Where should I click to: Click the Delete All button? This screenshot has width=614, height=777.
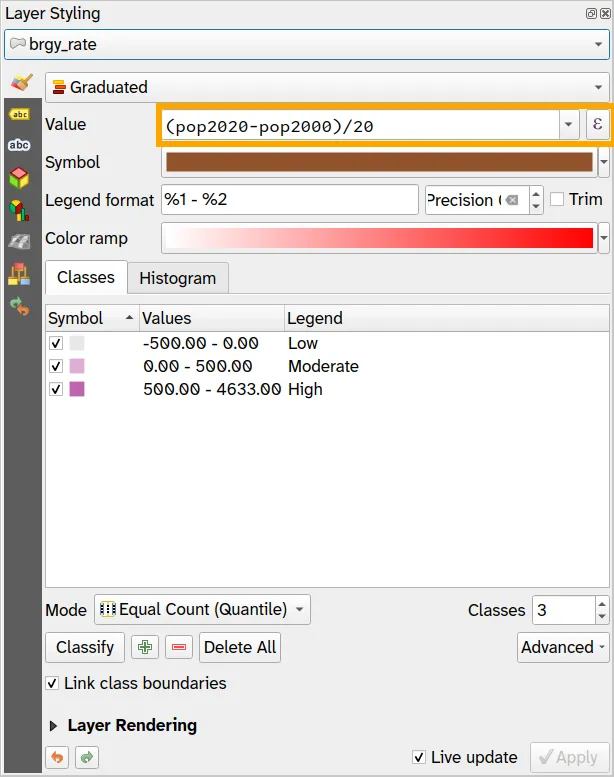(x=240, y=647)
